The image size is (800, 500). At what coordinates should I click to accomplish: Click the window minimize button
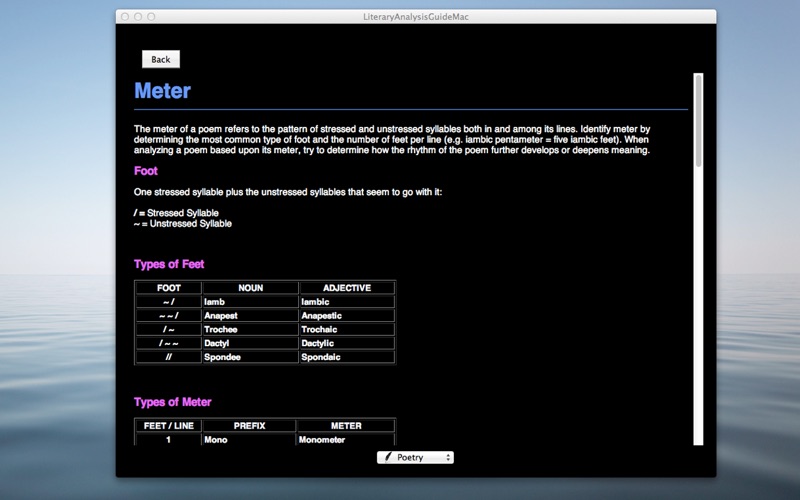pyautogui.click(x=138, y=17)
